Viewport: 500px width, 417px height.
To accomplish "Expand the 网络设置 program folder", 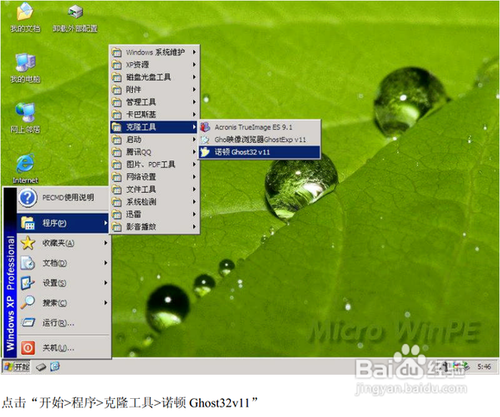I will [x=155, y=177].
